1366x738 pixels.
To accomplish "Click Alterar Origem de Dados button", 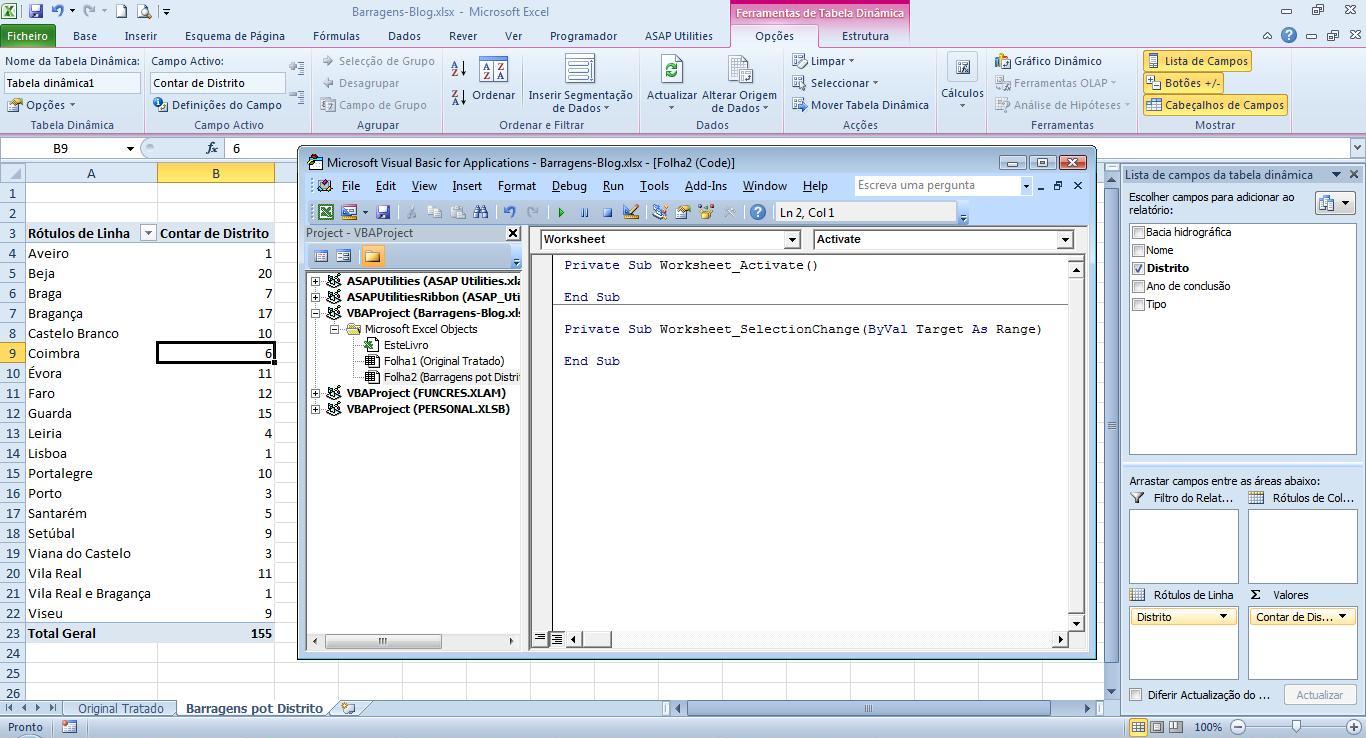I will pyautogui.click(x=739, y=84).
